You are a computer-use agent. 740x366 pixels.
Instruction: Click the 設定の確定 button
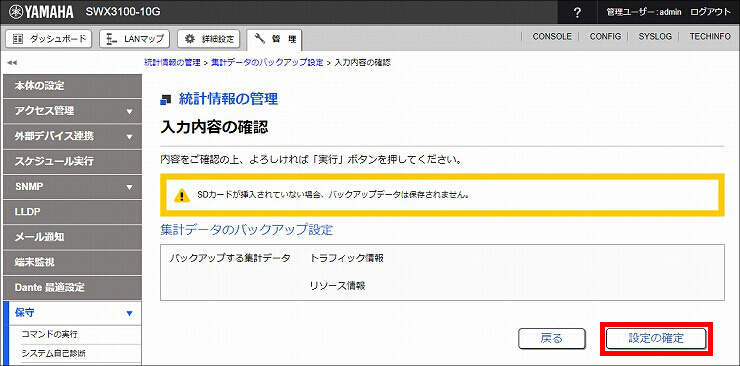(x=656, y=338)
